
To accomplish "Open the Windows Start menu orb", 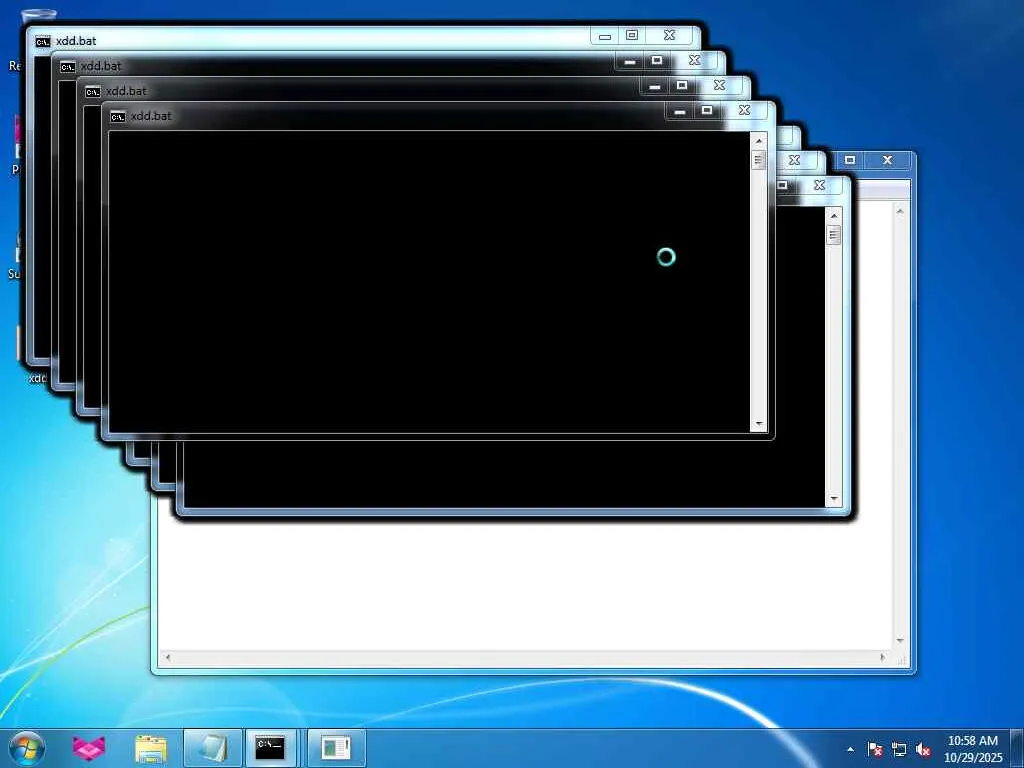I will [27, 748].
